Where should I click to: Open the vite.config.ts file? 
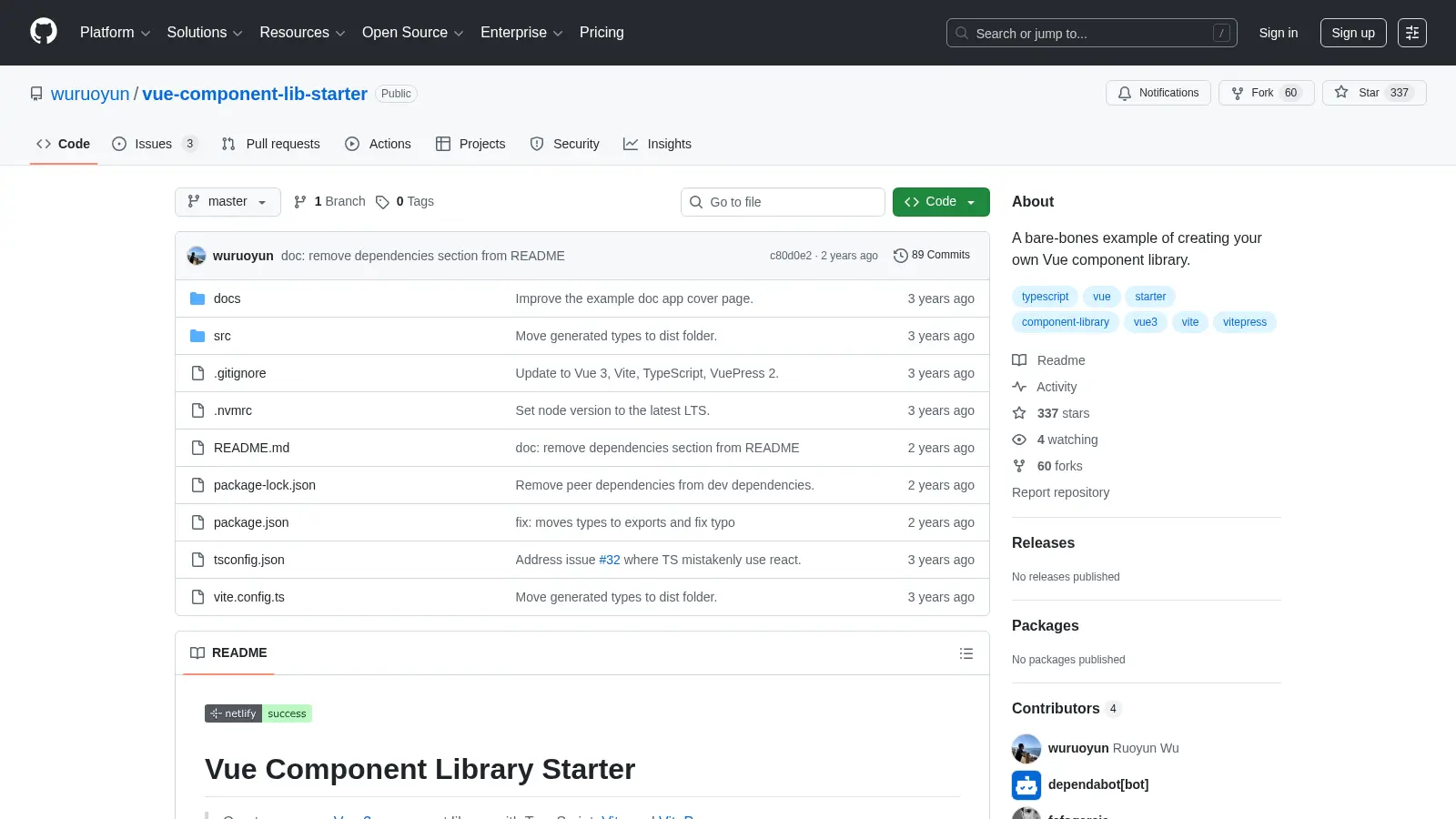(x=249, y=597)
